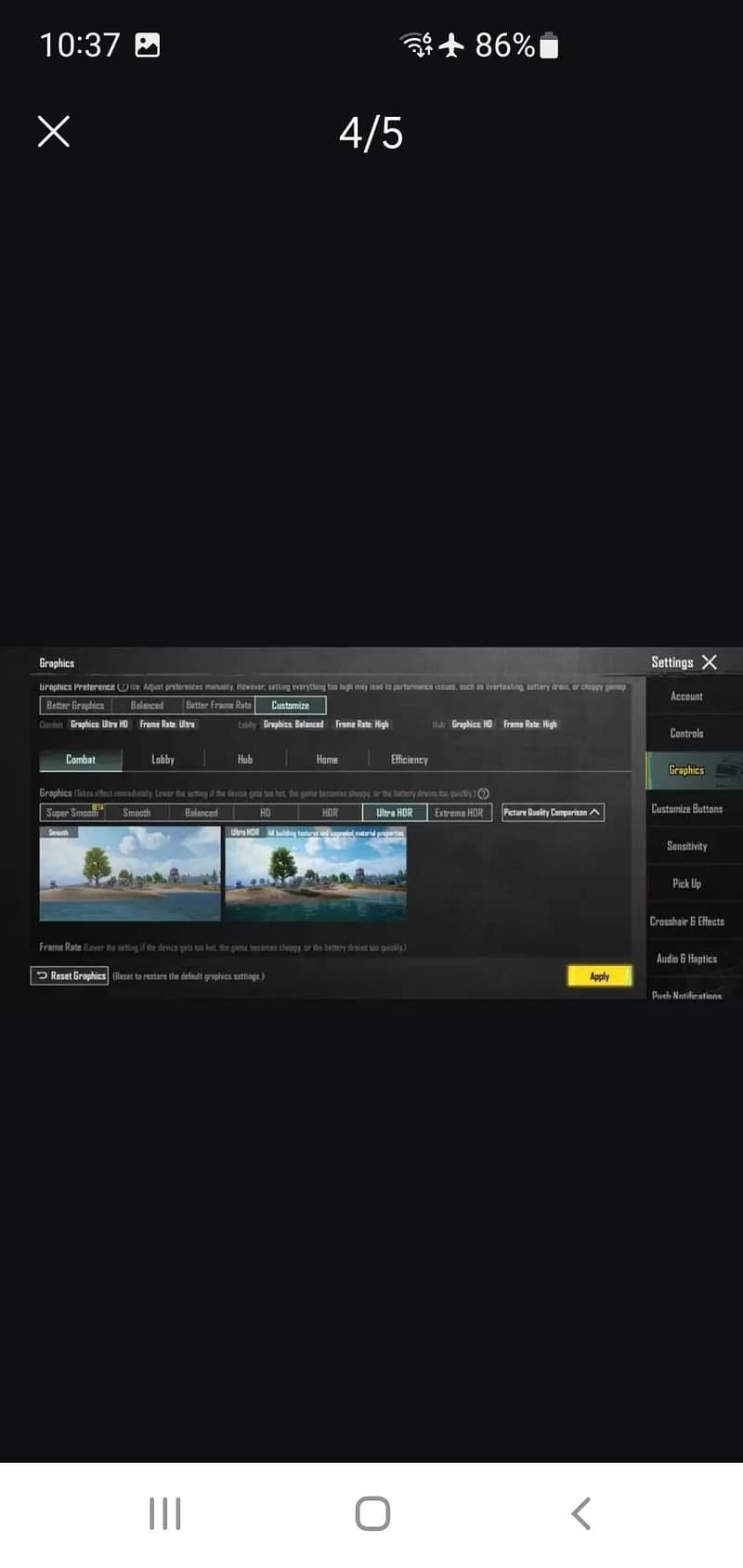Select the Ultra HDR graphics quality option
This screenshot has height=1568, width=743.
pos(394,813)
